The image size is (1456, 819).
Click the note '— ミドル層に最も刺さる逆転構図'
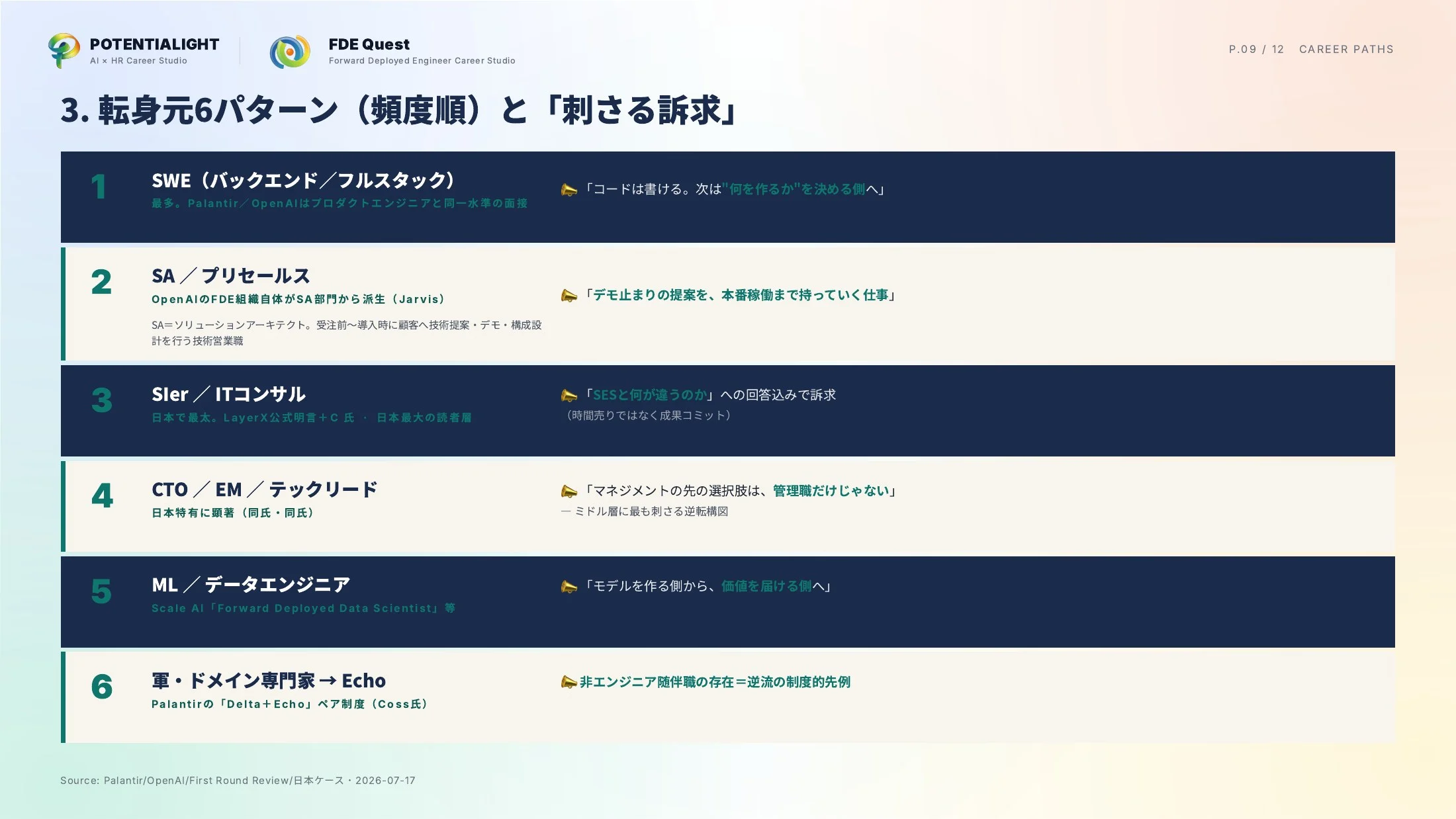(645, 511)
